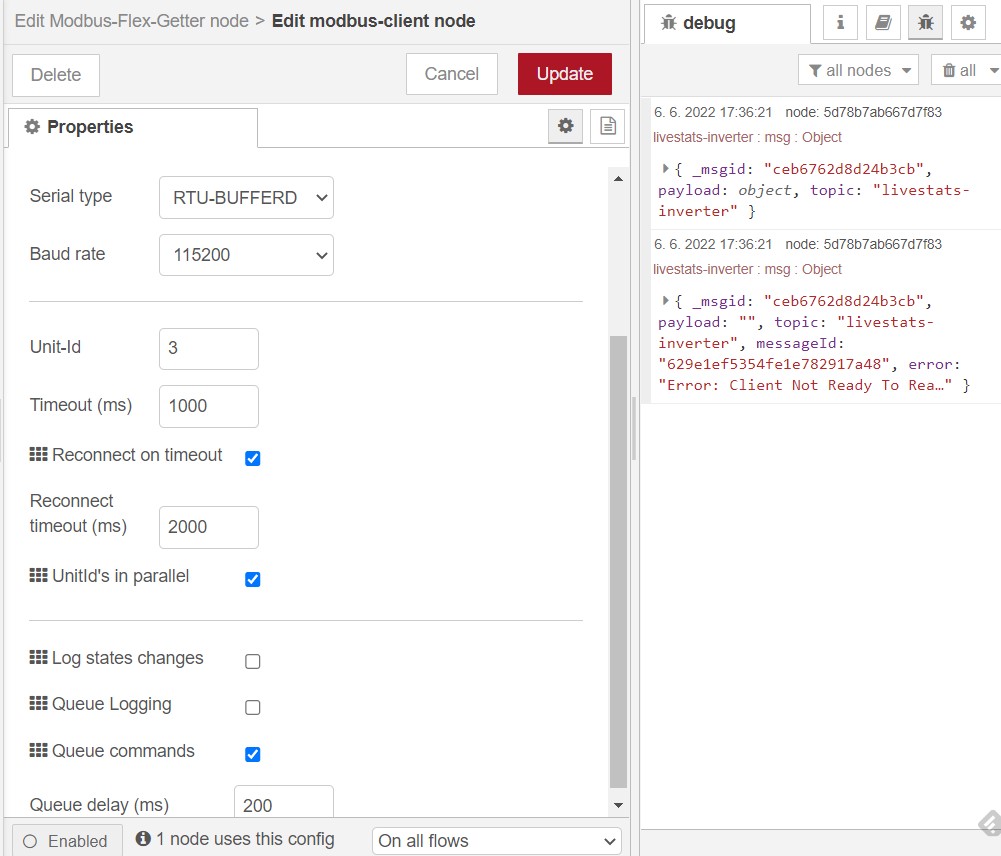This screenshot has height=856, width=1001.
Task: Click the "Error: Client Not Ready To Rea…" text
Action: [x=804, y=385]
